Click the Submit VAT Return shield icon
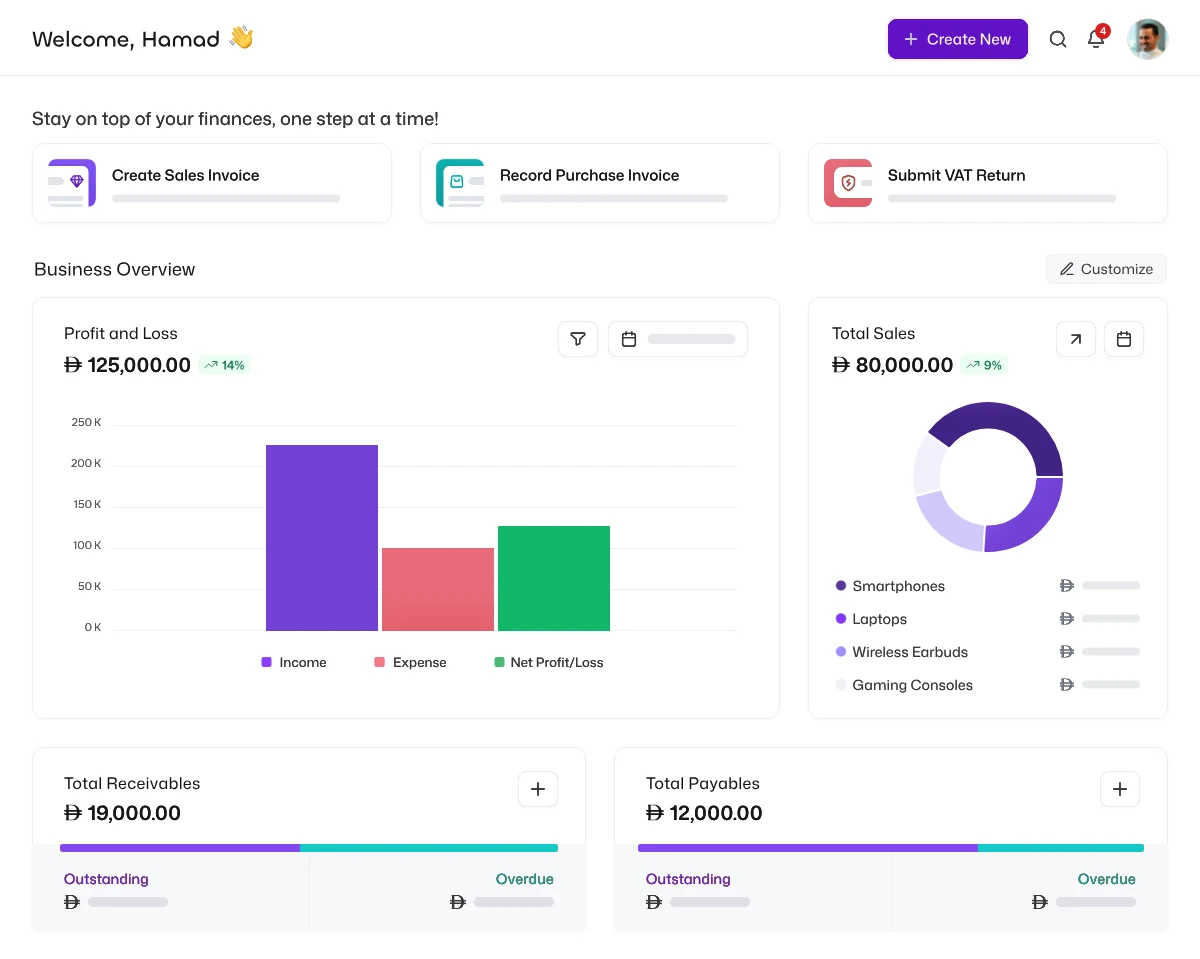 pyautogui.click(x=848, y=183)
